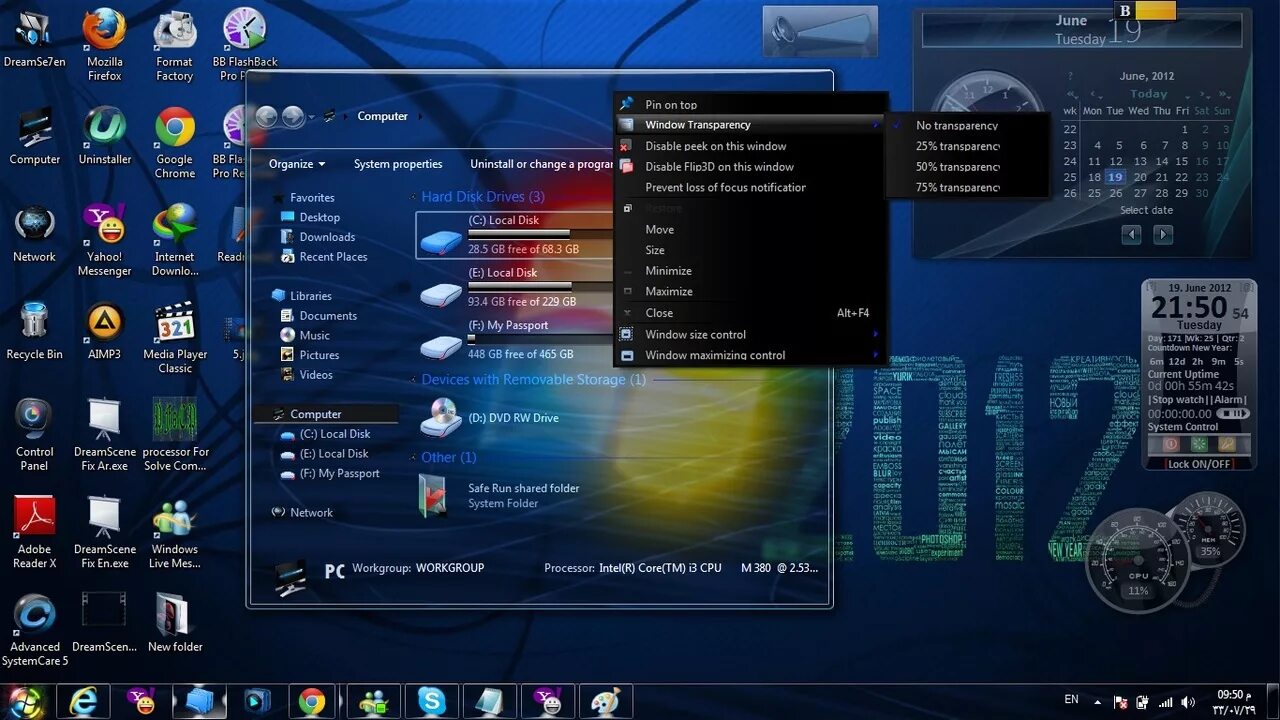
Task: Click the volume speaker tray icon
Action: coord(1188,702)
